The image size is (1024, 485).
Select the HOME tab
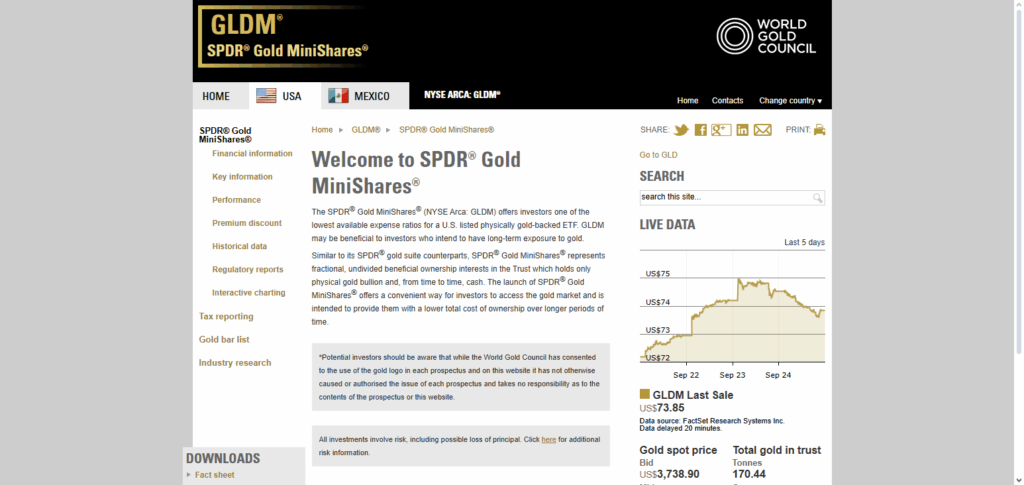click(x=221, y=96)
